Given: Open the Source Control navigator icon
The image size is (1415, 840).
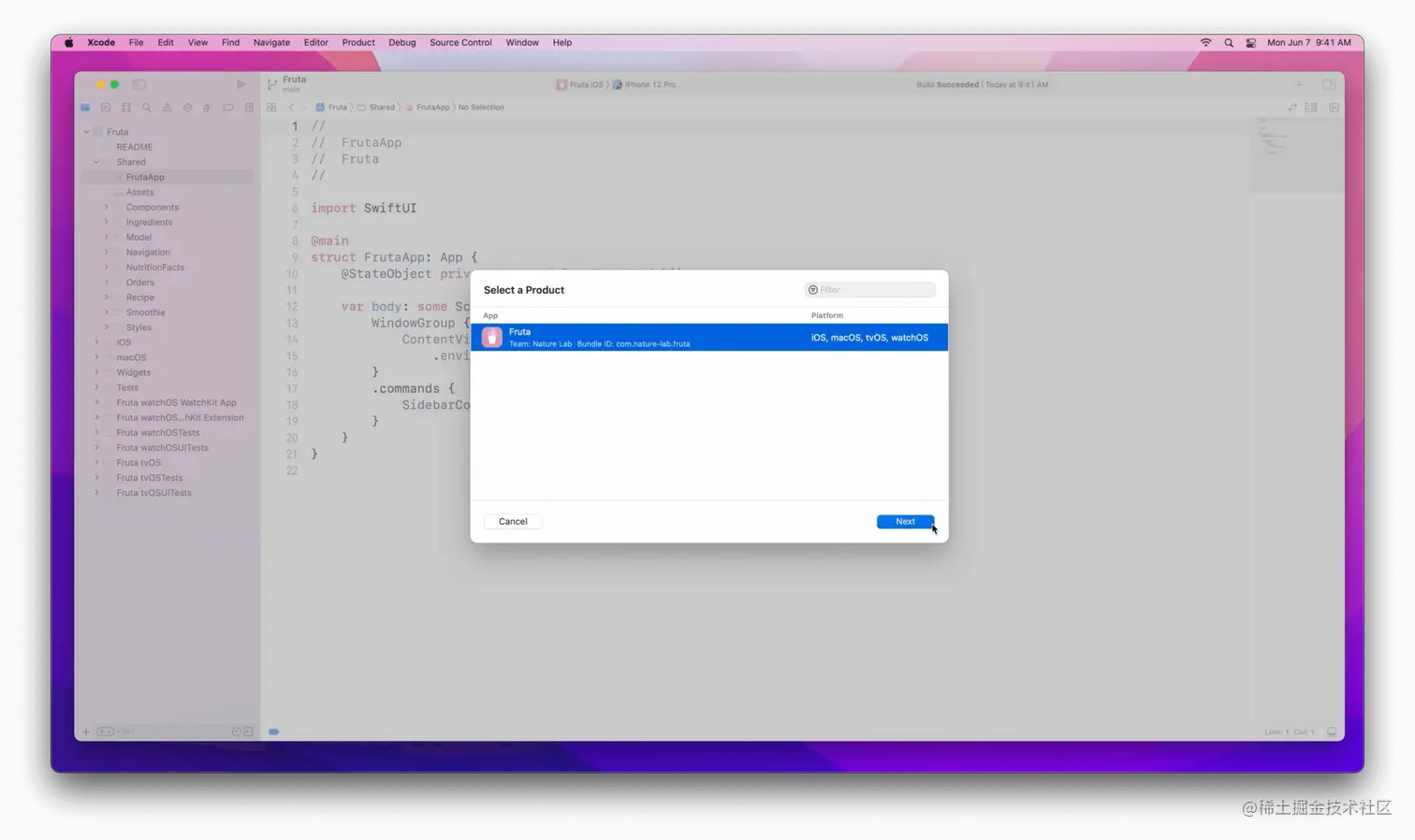Looking at the screenshot, I should coord(106,108).
